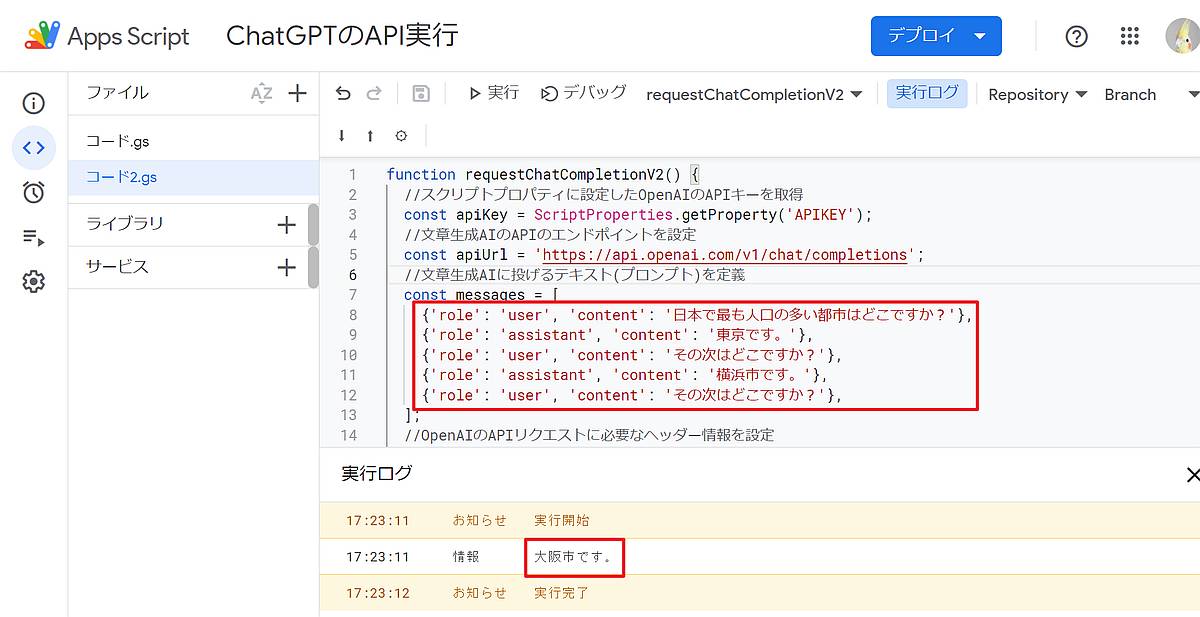Open the Repository dropdown
The image size is (1200, 617).
coord(1037,94)
